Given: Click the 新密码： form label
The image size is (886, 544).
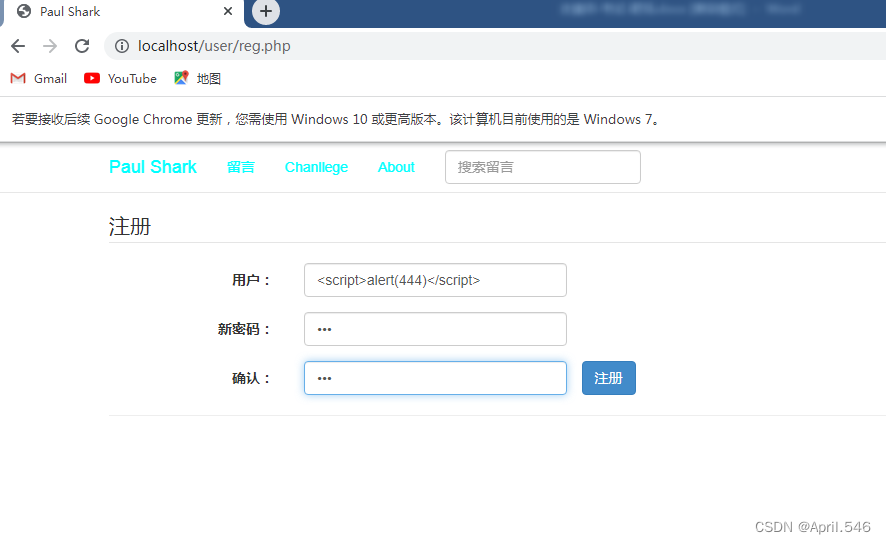Looking at the screenshot, I should [x=245, y=329].
